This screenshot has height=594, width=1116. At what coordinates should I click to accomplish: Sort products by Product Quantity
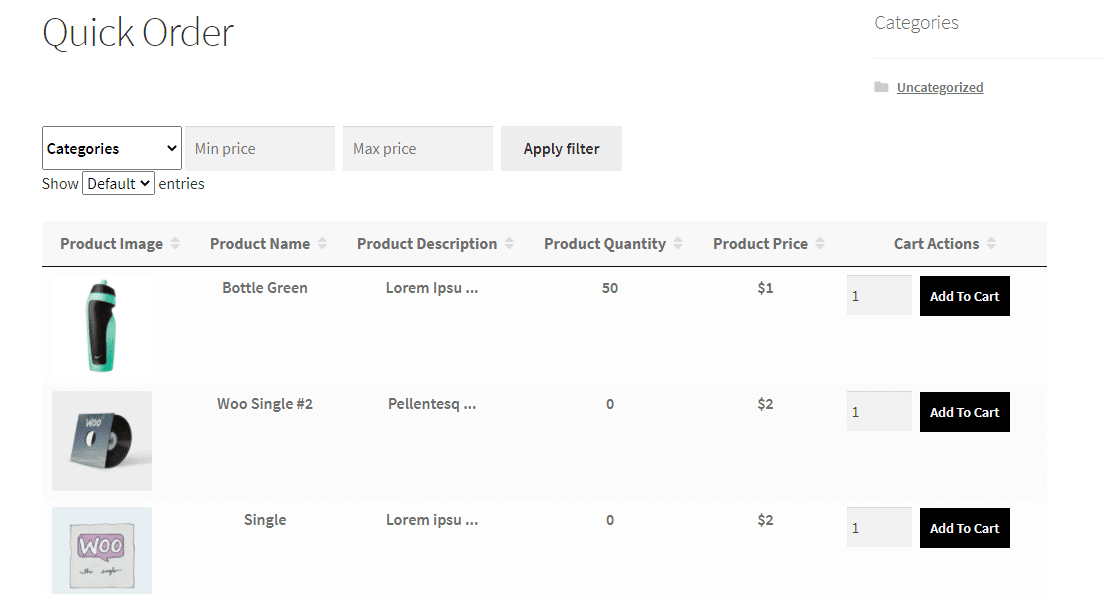click(x=678, y=243)
